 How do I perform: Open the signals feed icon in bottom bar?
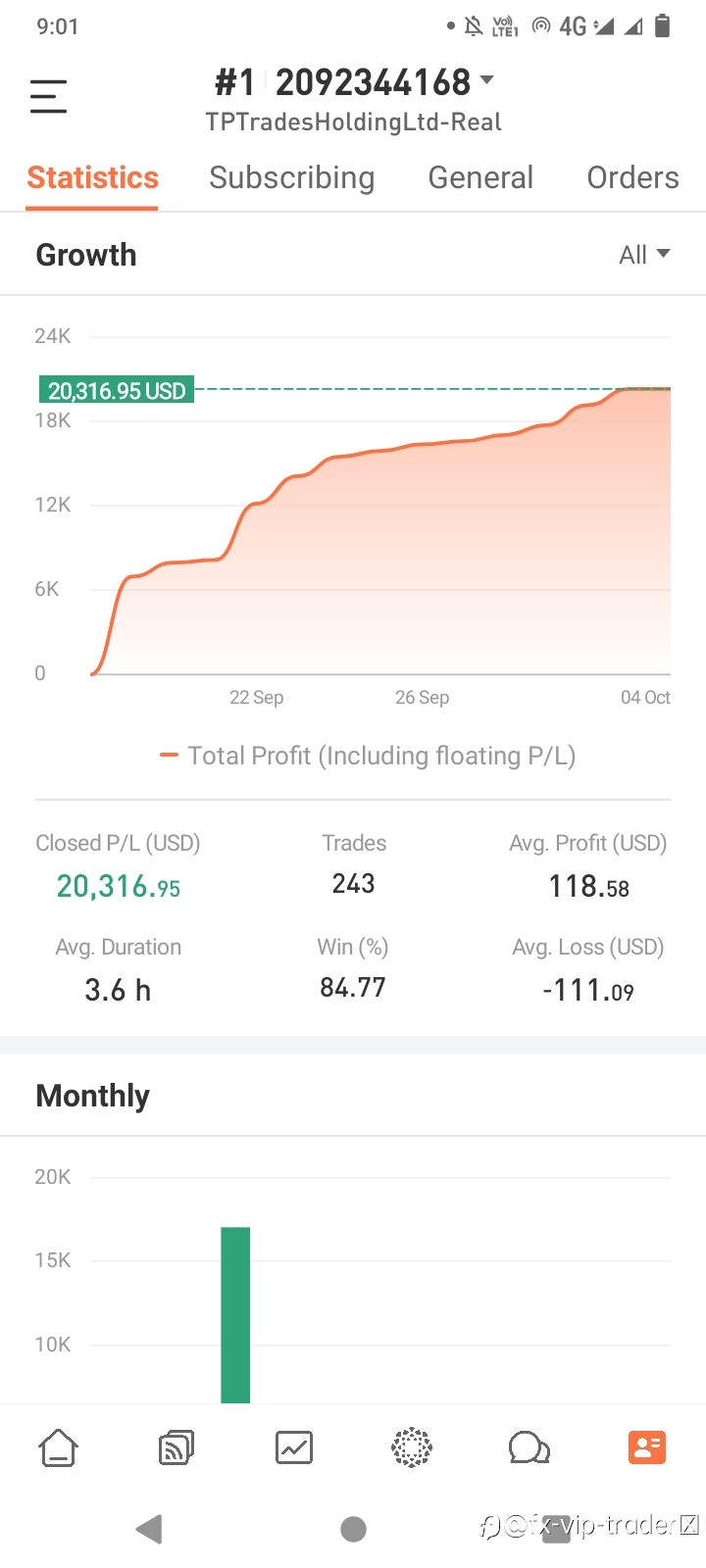pos(176,1447)
